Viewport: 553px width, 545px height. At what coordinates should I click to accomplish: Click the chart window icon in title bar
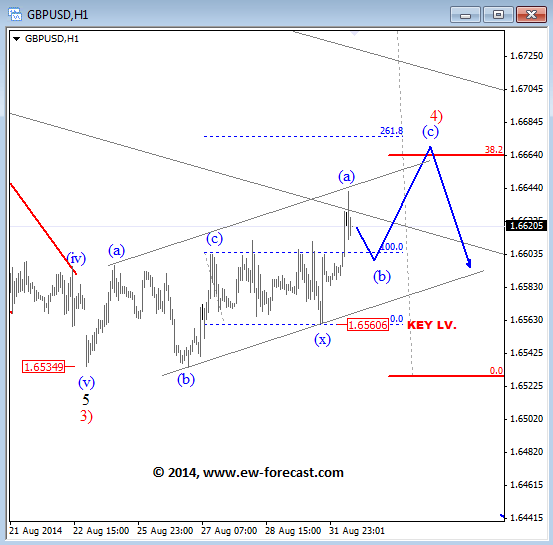pos(15,14)
